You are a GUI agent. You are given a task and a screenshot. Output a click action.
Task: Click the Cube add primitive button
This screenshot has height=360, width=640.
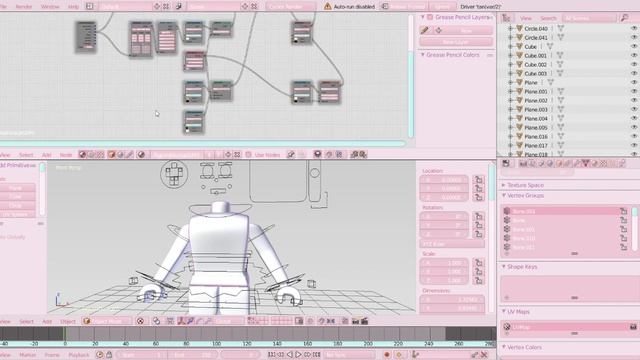pos(16,197)
